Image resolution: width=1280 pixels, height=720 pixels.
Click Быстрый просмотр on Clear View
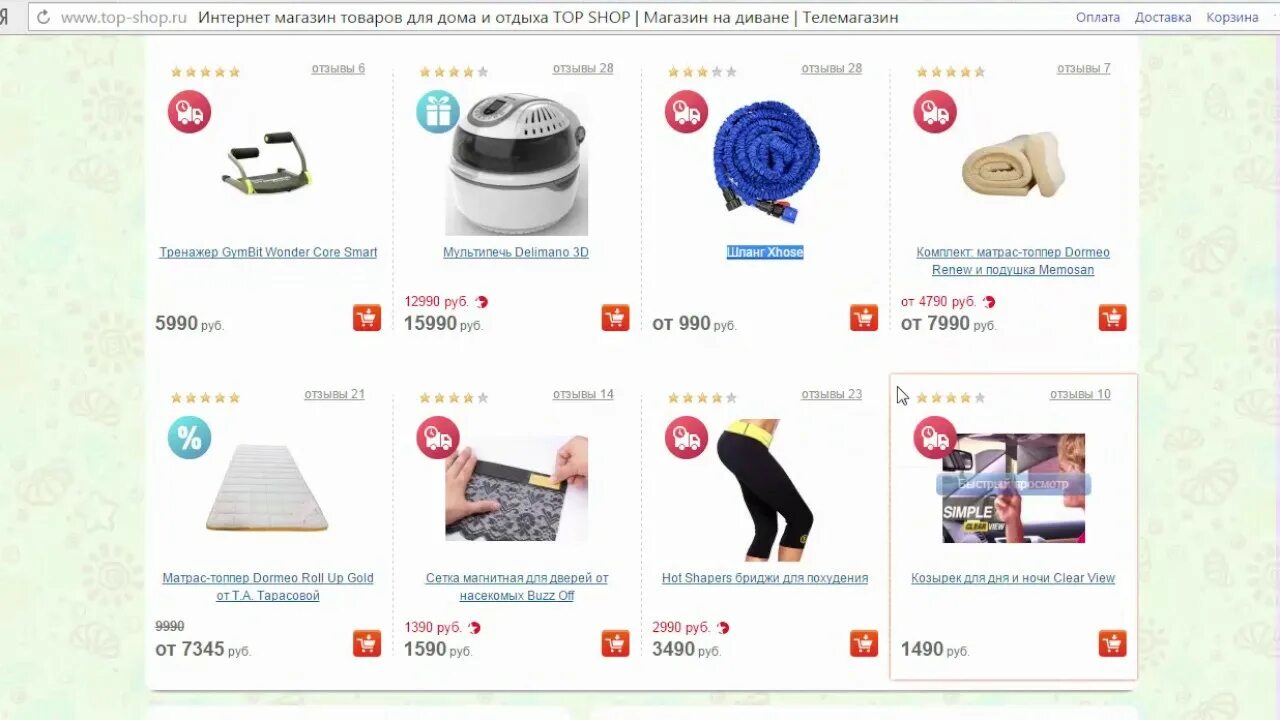pyautogui.click(x=1013, y=484)
